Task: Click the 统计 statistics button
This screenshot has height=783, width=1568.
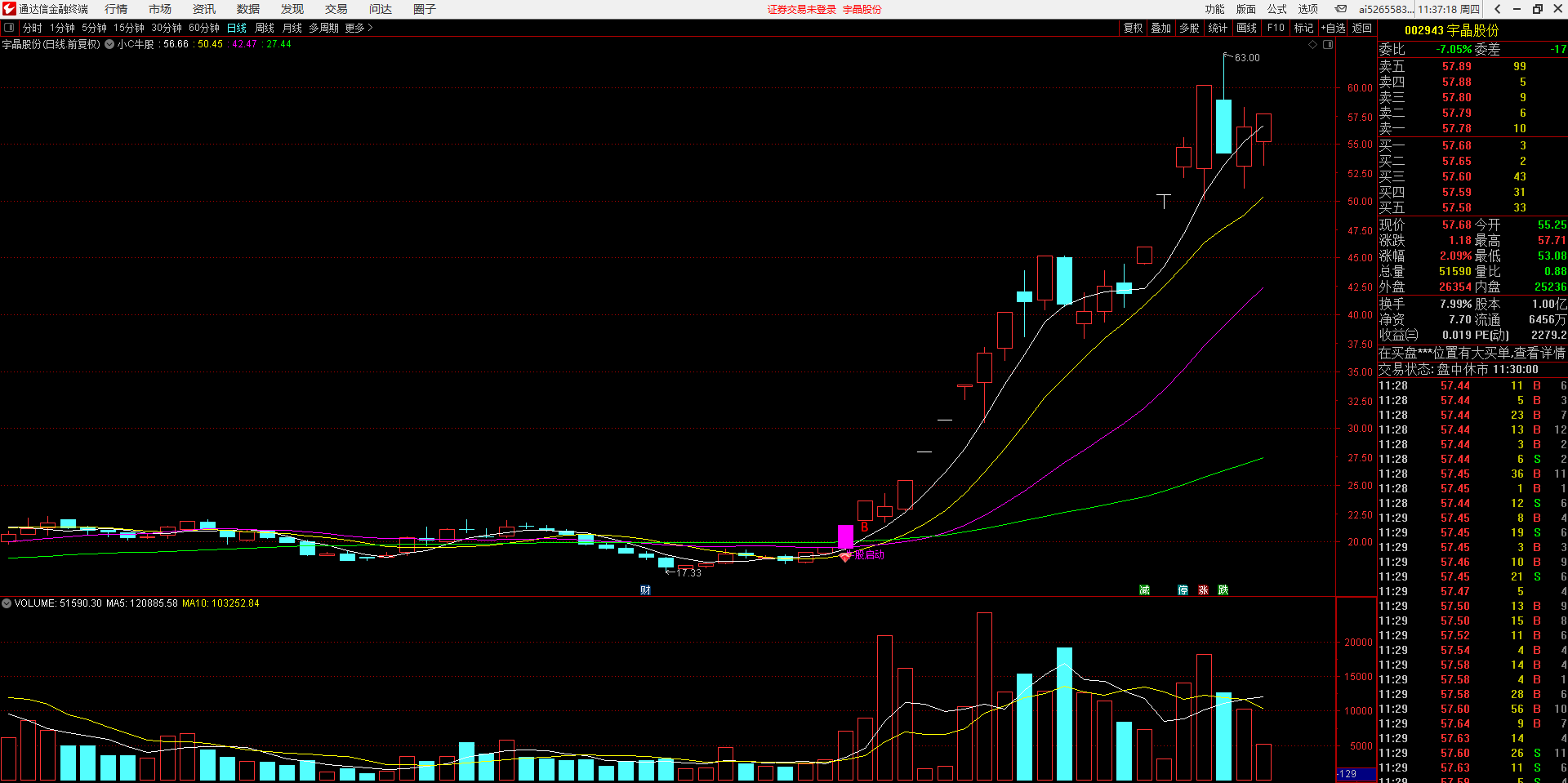Action: [x=1218, y=28]
